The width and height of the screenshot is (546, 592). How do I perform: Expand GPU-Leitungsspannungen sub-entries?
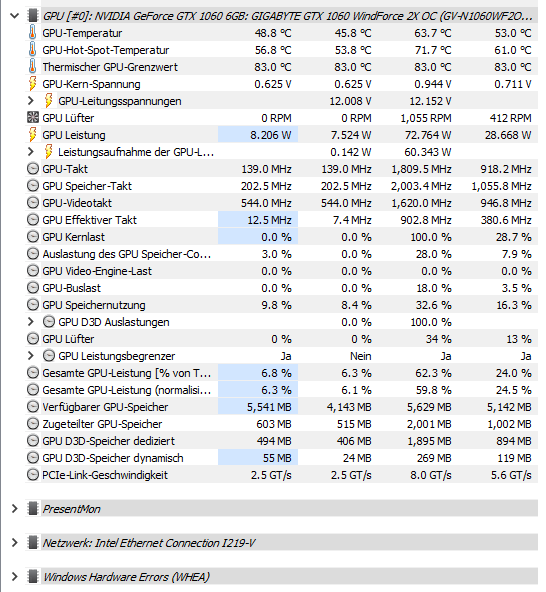pos(31,101)
